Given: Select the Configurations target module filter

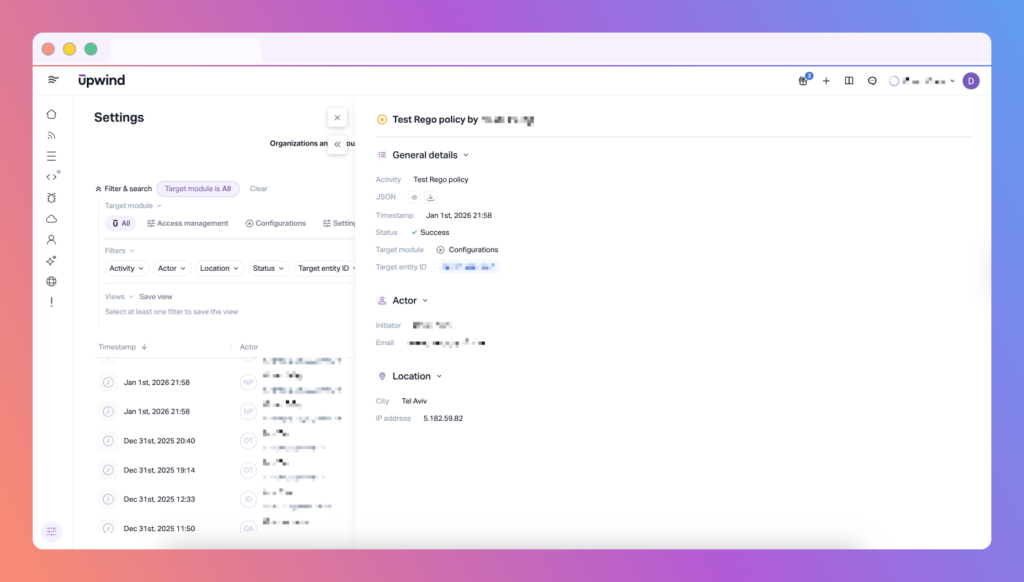Looking at the screenshot, I should 275,223.
